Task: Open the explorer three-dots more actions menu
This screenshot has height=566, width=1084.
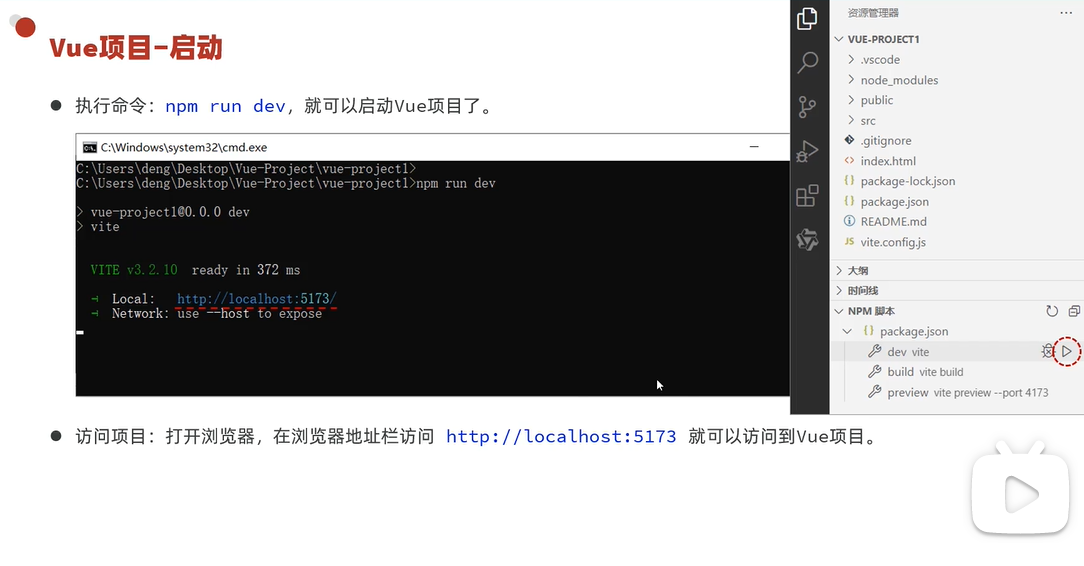Action: coord(1065,13)
